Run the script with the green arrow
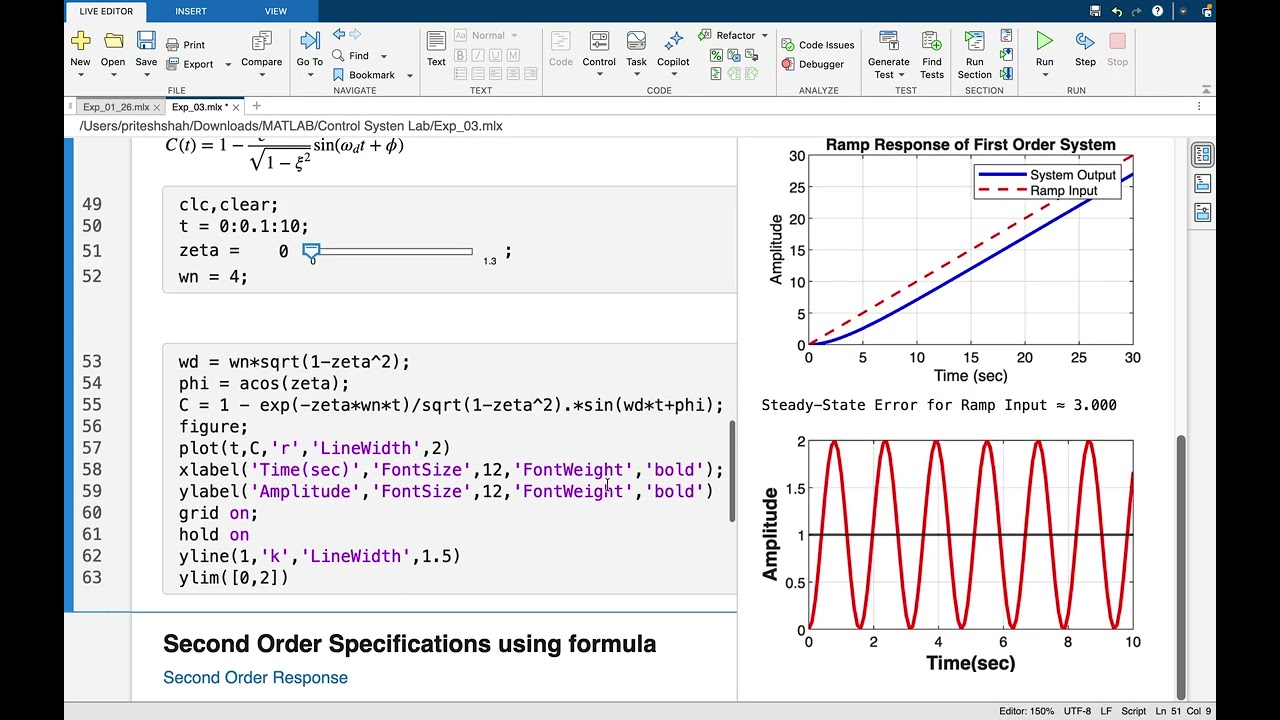Image resolution: width=1280 pixels, height=720 pixels. (x=1044, y=41)
